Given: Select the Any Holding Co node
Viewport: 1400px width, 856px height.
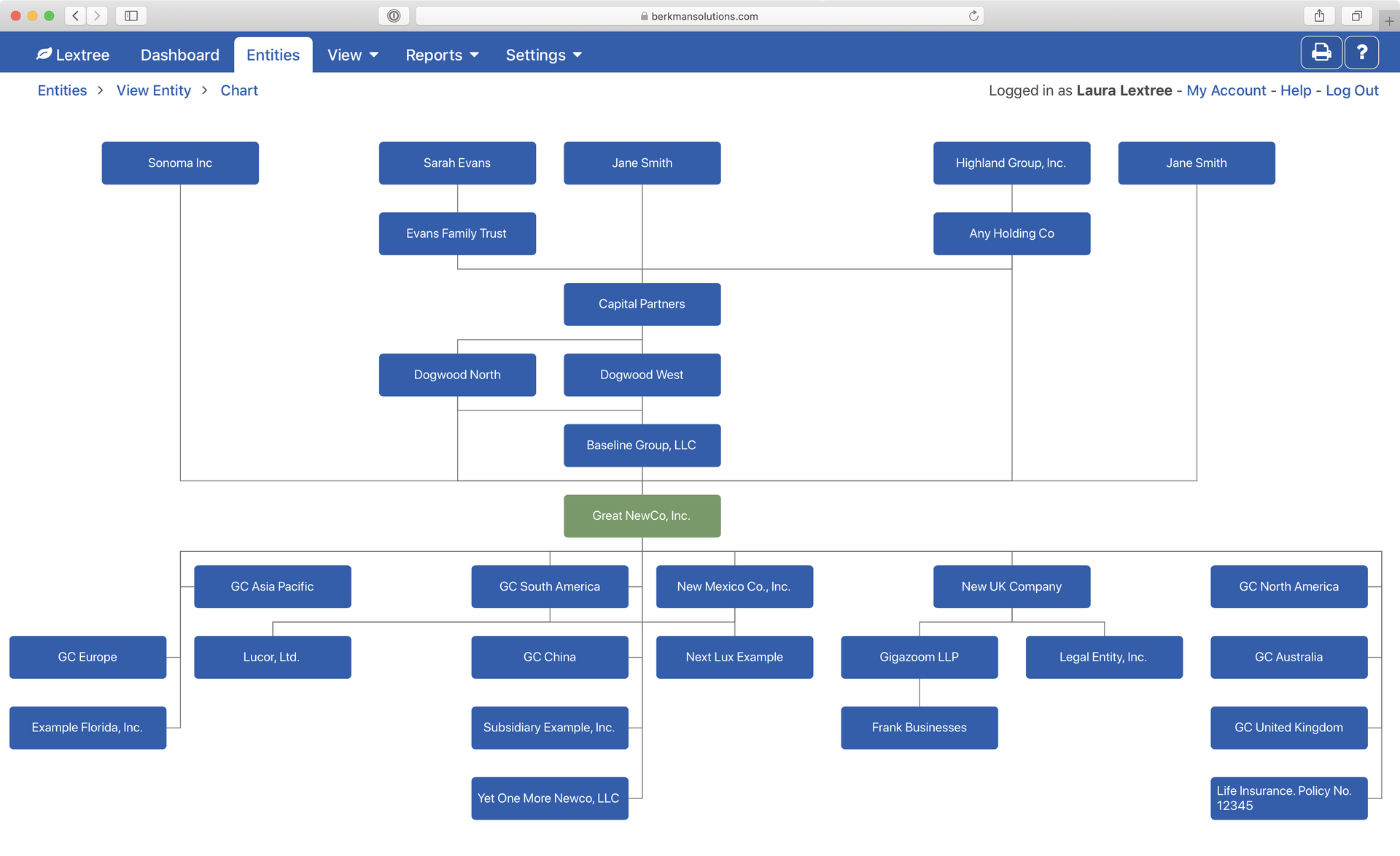Looking at the screenshot, I should 1011,233.
